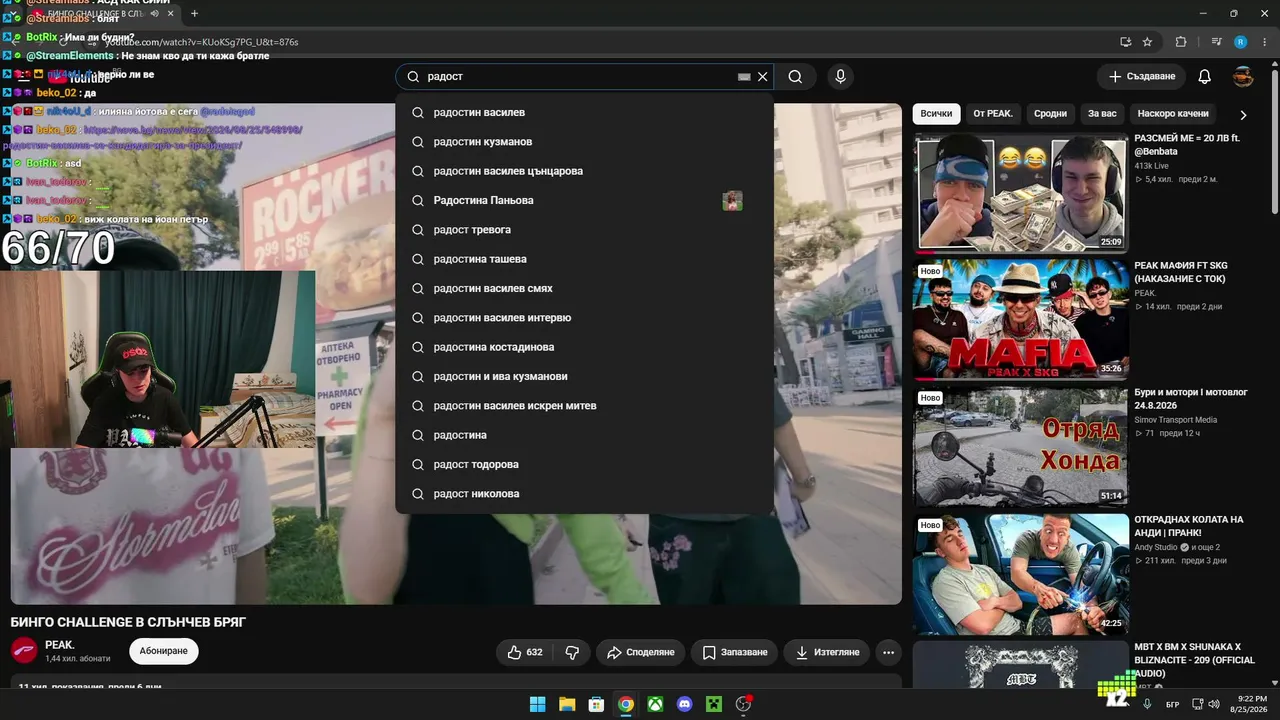Open Discord from taskbar
Viewport: 1280px width, 720px height.
pos(684,704)
